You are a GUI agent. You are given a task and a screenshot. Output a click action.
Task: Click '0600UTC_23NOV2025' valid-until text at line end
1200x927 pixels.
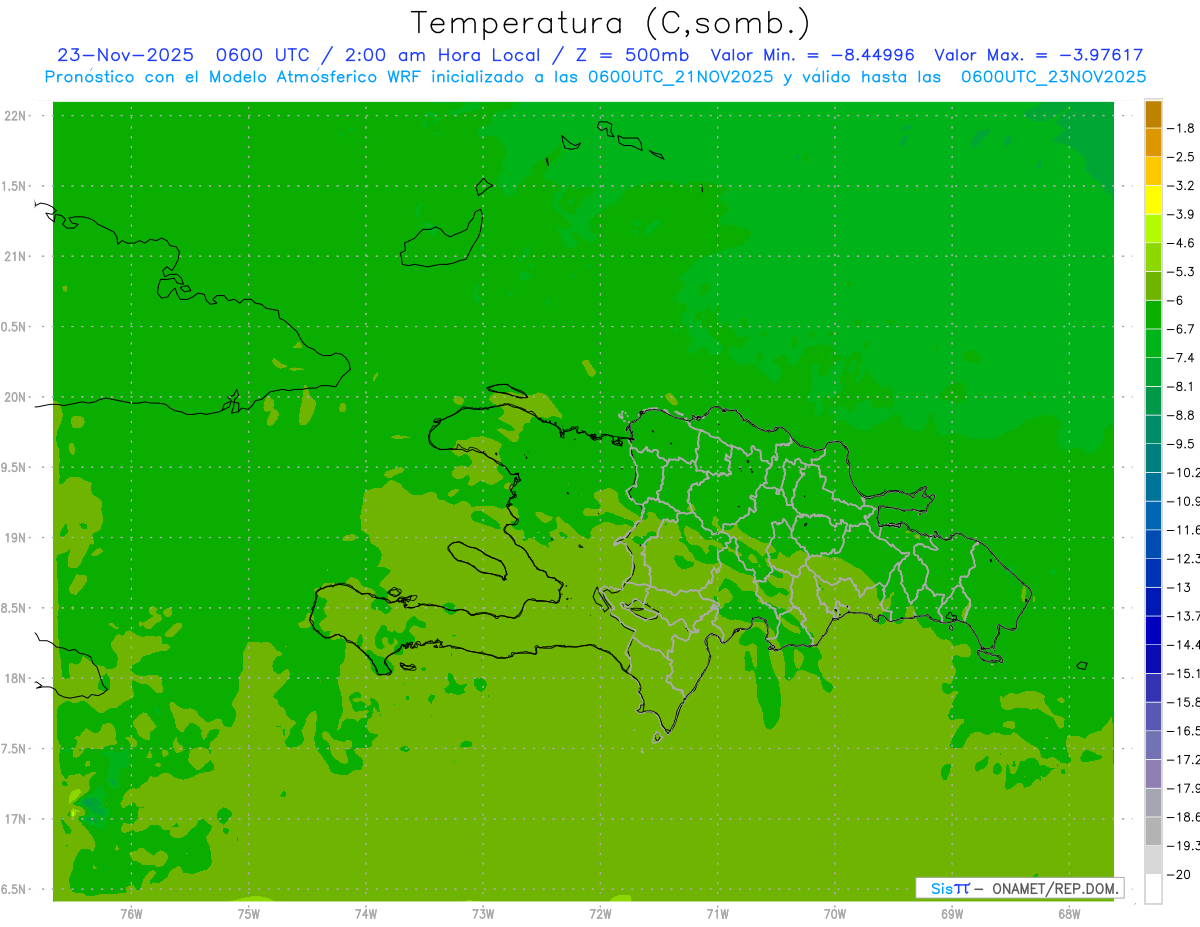click(1053, 77)
